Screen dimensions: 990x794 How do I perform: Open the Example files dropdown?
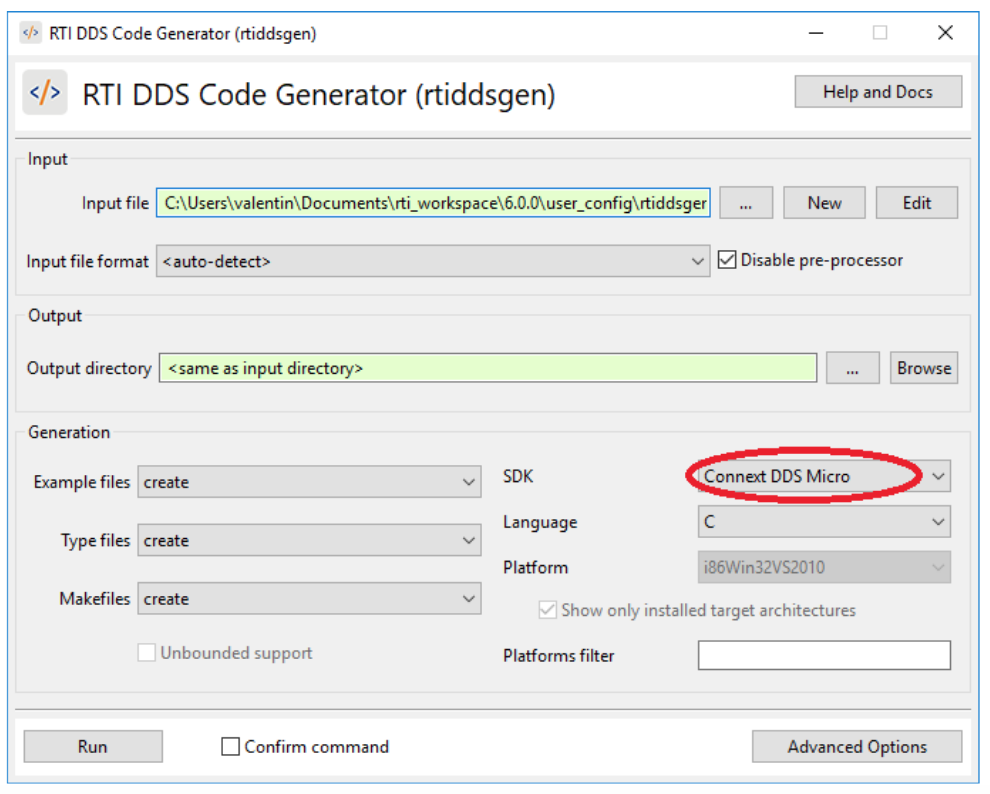(x=309, y=482)
